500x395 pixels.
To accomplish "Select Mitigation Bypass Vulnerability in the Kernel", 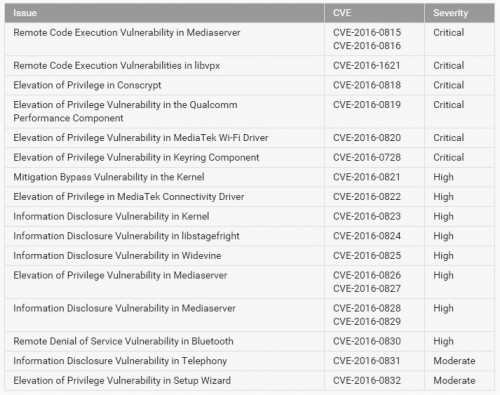I will click(109, 177).
